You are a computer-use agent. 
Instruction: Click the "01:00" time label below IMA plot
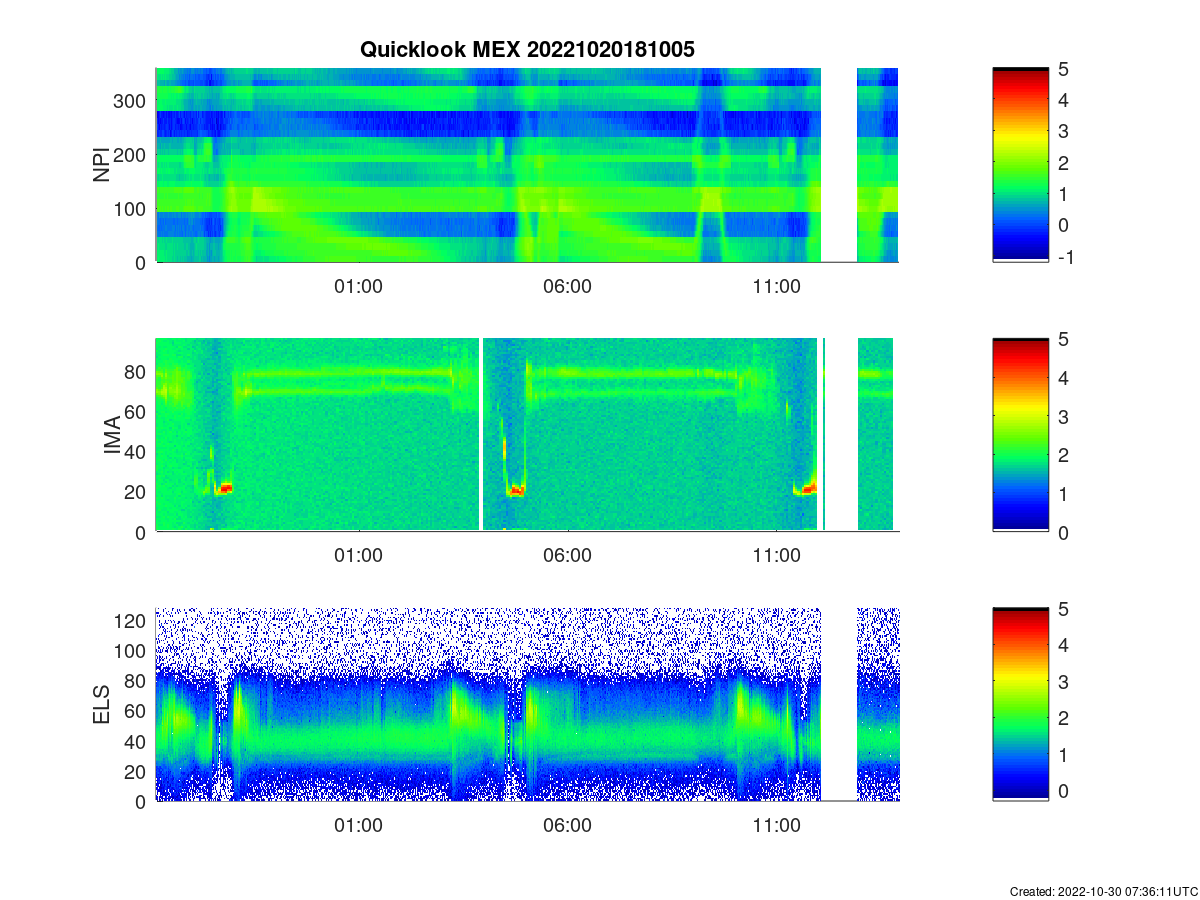tap(358, 556)
